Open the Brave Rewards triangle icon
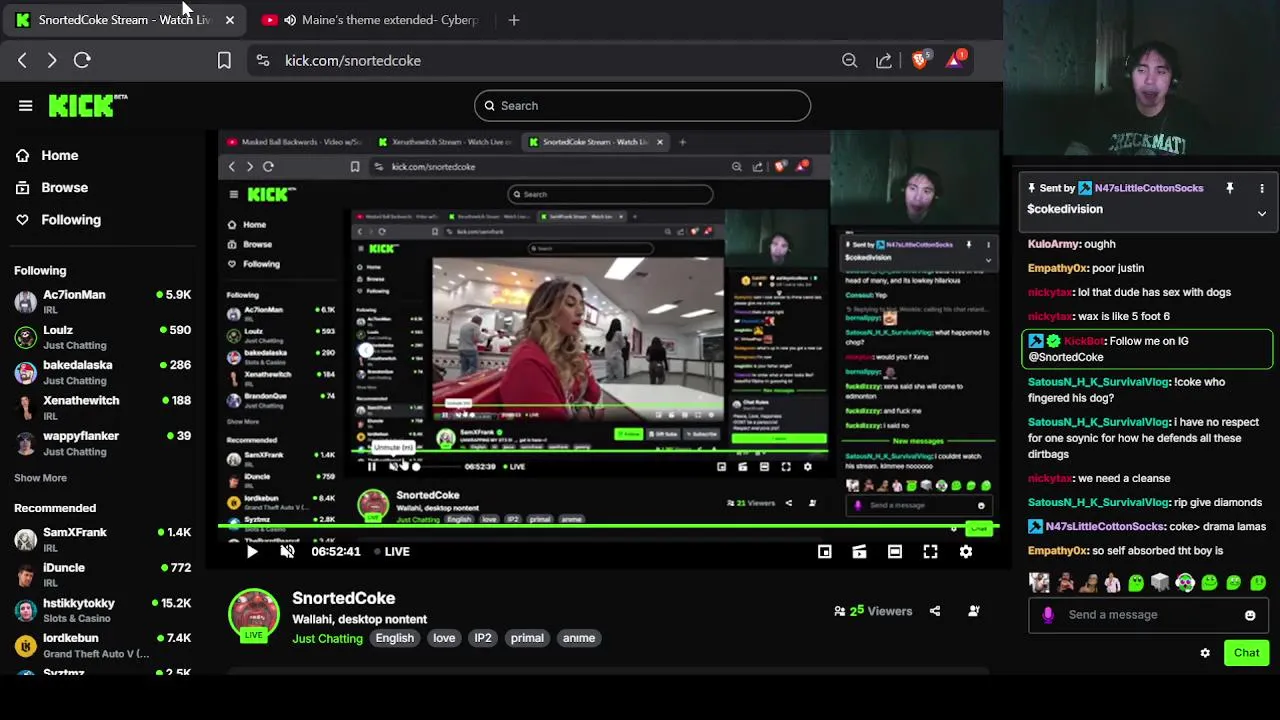The height and width of the screenshot is (720, 1280). click(x=955, y=59)
